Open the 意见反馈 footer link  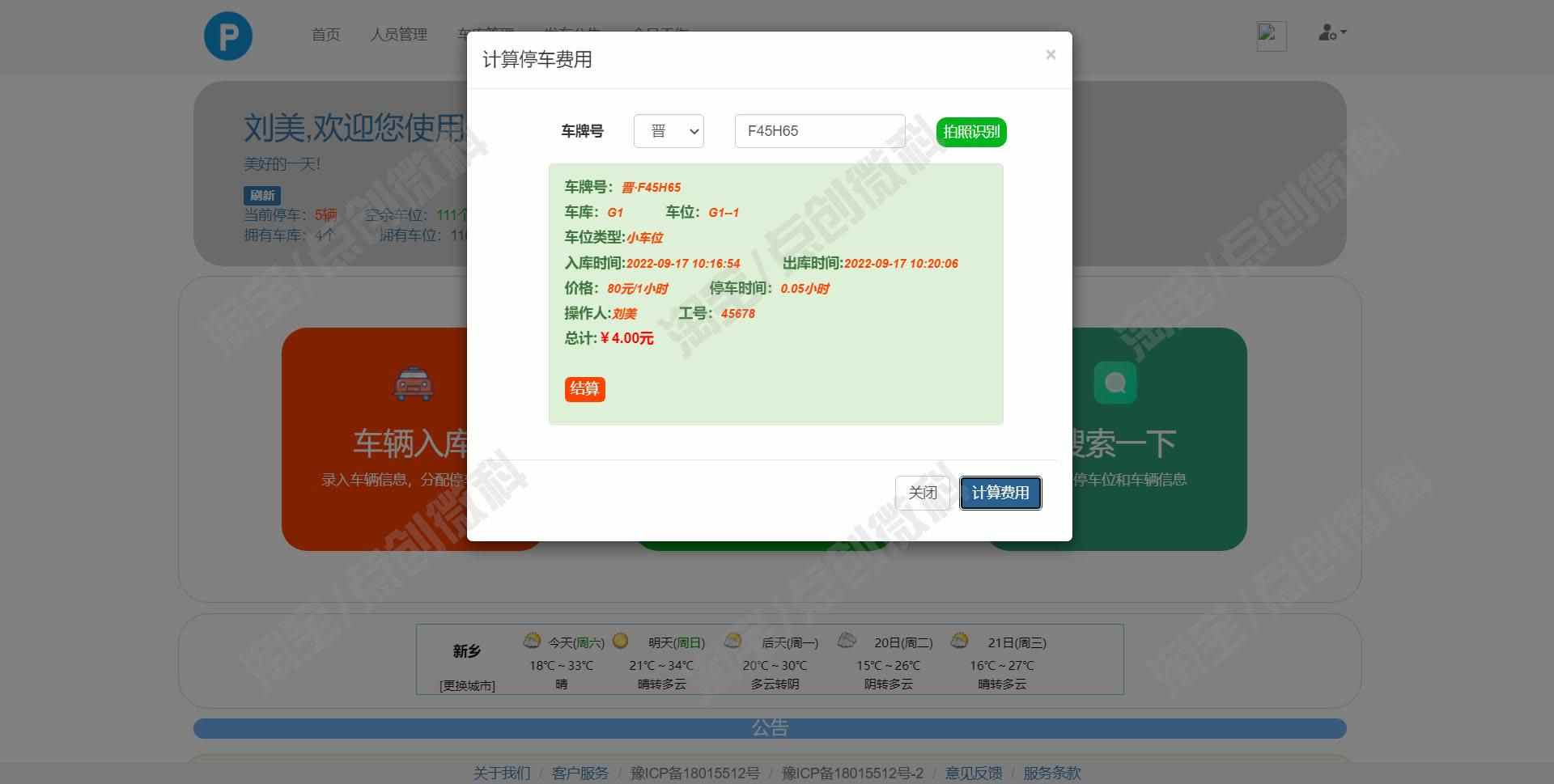point(974,773)
